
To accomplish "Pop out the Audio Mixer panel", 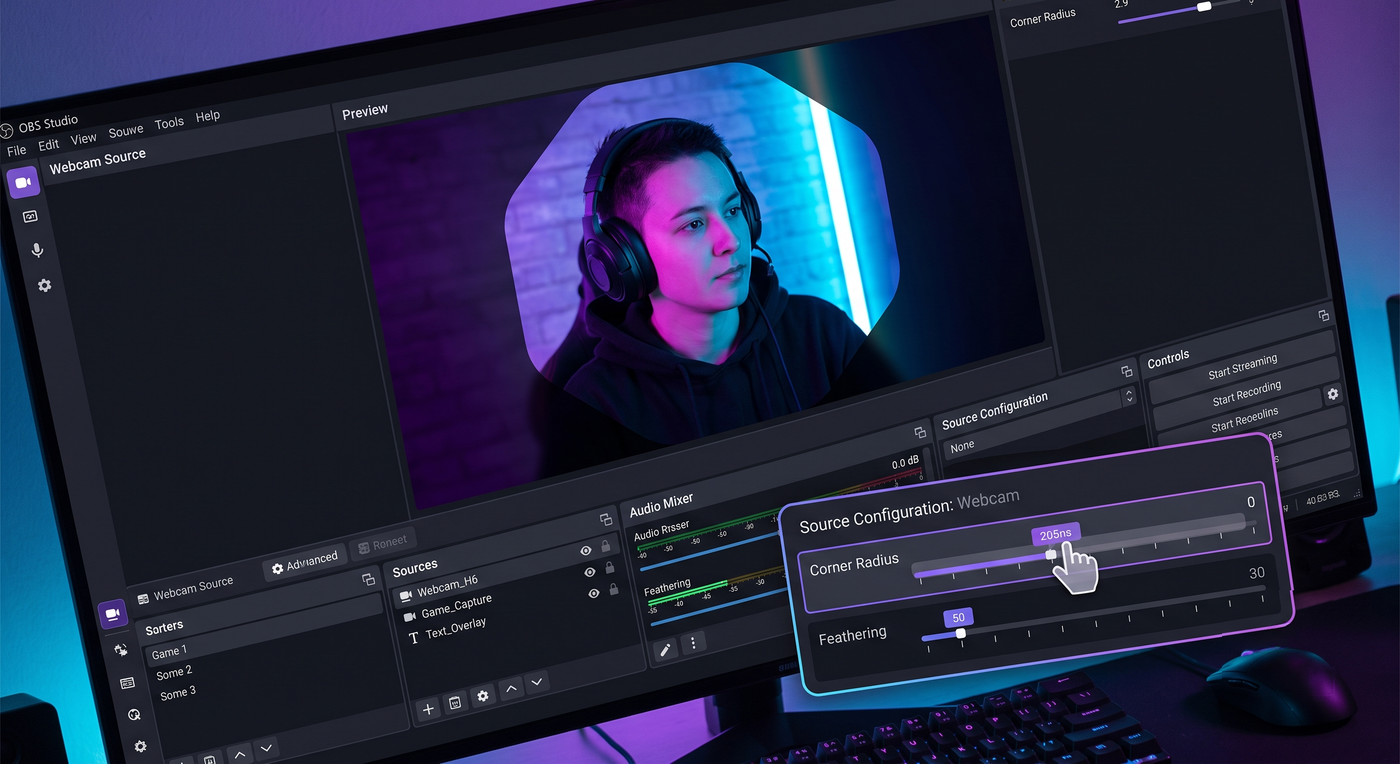I will [x=920, y=432].
